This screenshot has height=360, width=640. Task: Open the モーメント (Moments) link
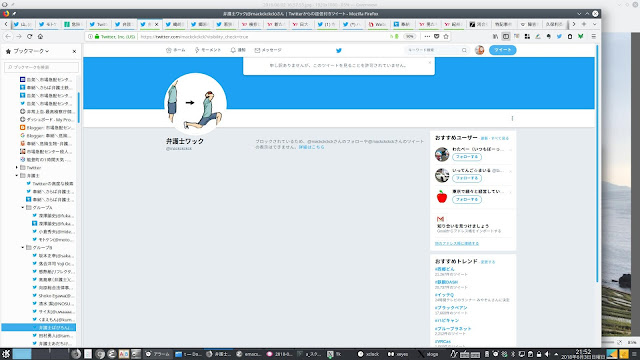pos(207,50)
